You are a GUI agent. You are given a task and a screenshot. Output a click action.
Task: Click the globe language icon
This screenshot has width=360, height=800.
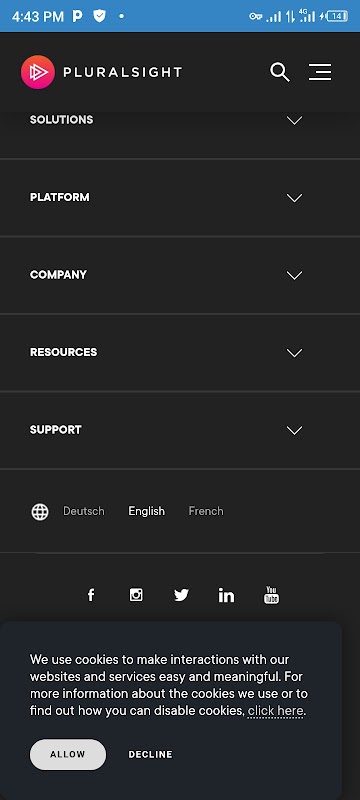(x=40, y=511)
